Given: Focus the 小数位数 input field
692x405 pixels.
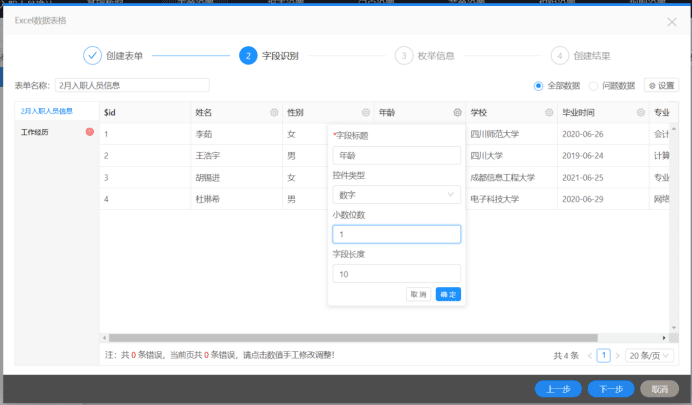Looking at the screenshot, I should [396, 234].
